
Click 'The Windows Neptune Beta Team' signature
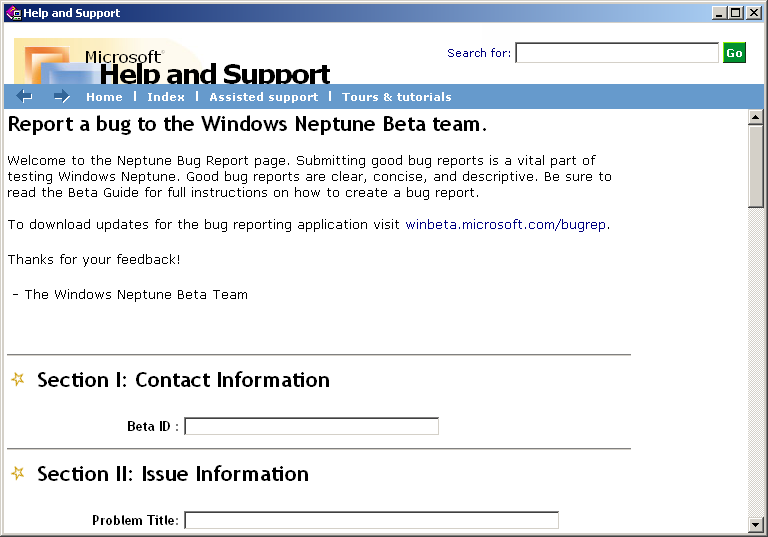pyautogui.click(x=136, y=294)
